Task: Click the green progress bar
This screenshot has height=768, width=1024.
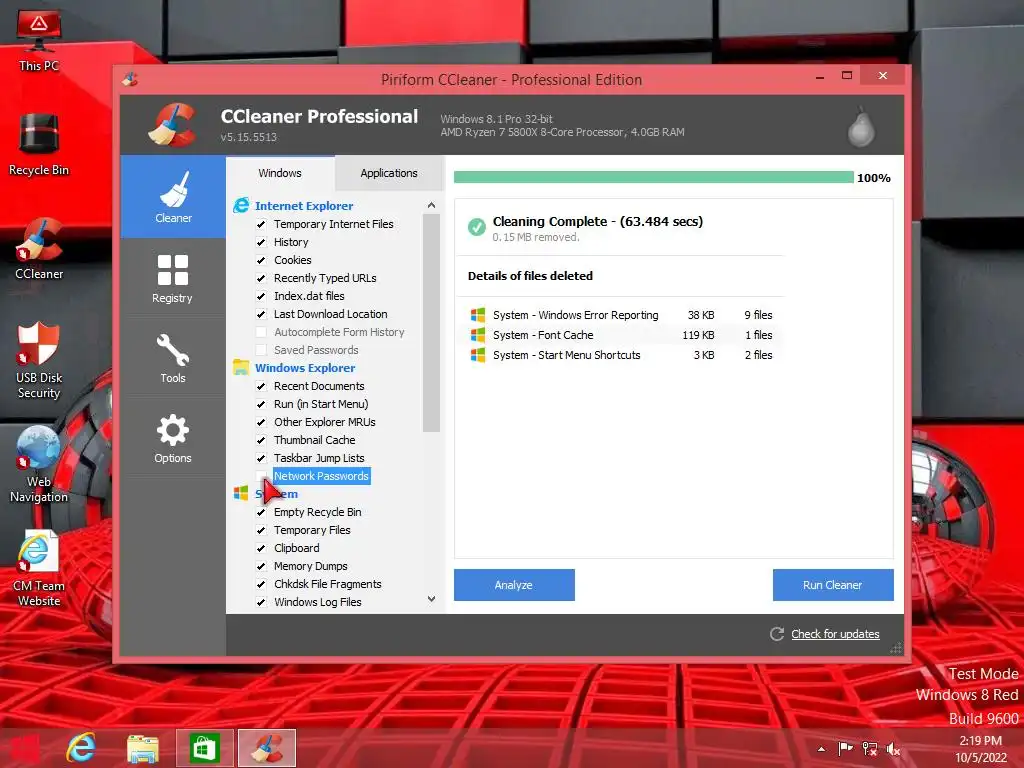Action: tap(654, 178)
